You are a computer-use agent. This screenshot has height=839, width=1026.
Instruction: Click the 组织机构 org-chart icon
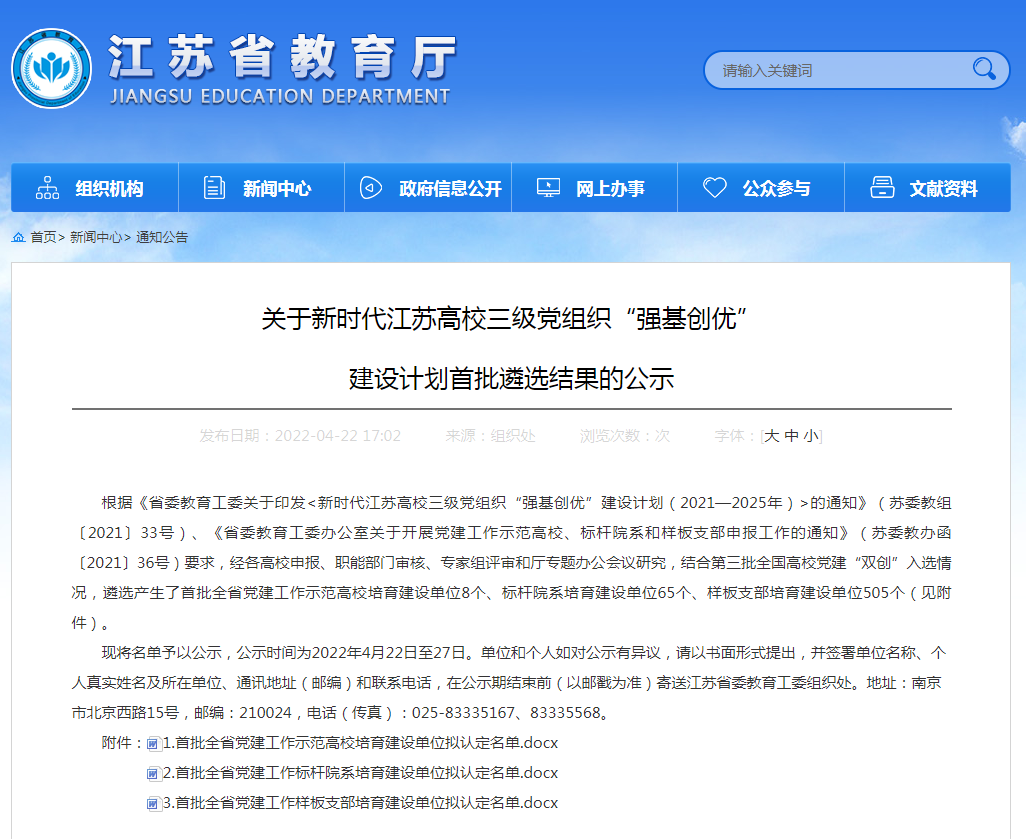47,188
